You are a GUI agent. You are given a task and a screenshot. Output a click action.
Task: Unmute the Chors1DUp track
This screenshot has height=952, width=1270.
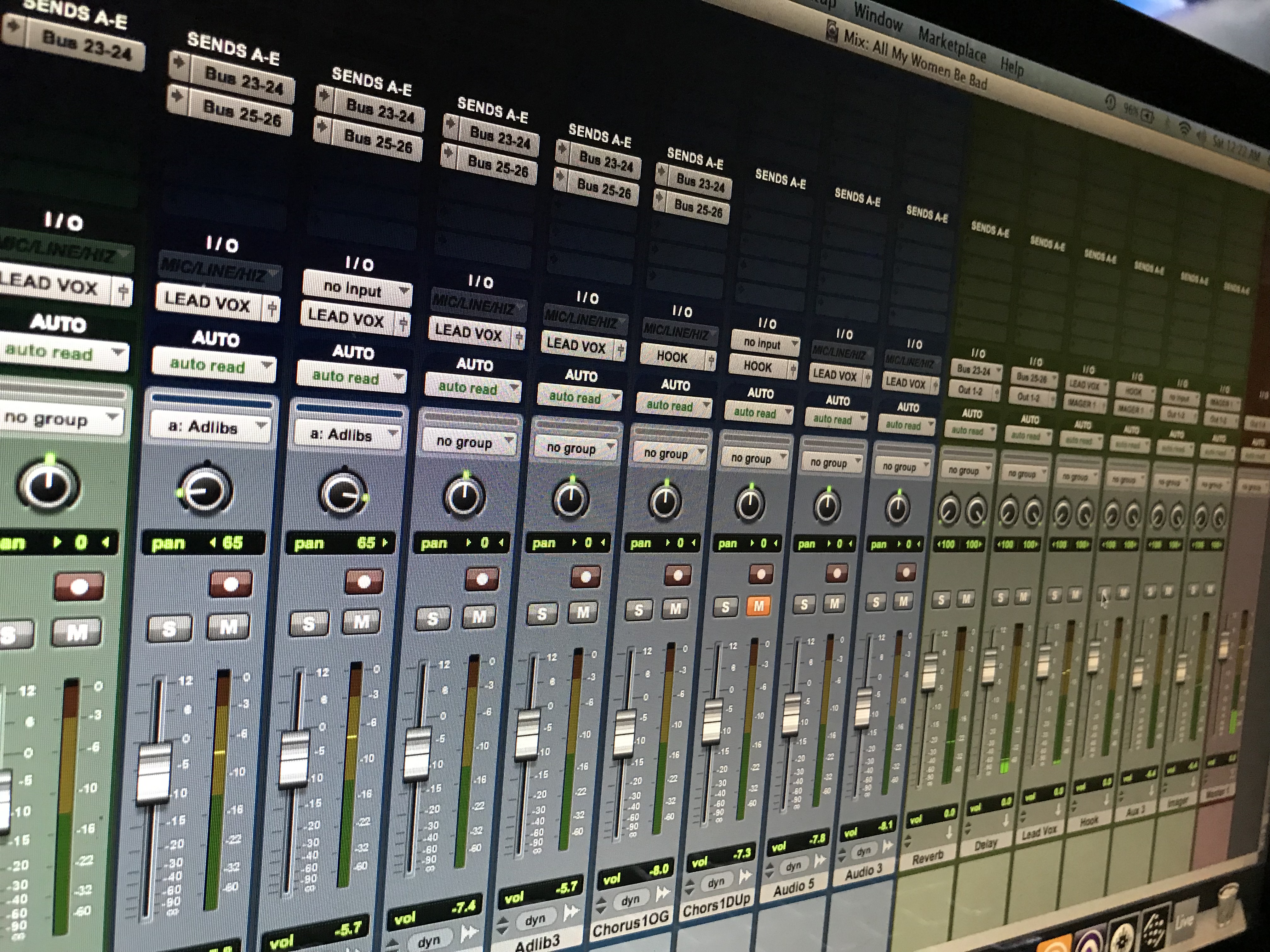[x=758, y=605]
